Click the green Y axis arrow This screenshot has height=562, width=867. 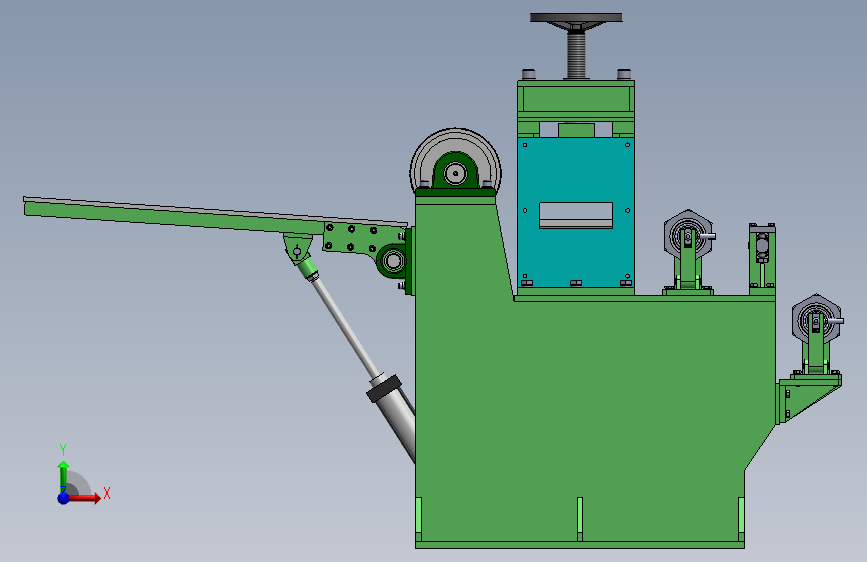click(63, 477)
